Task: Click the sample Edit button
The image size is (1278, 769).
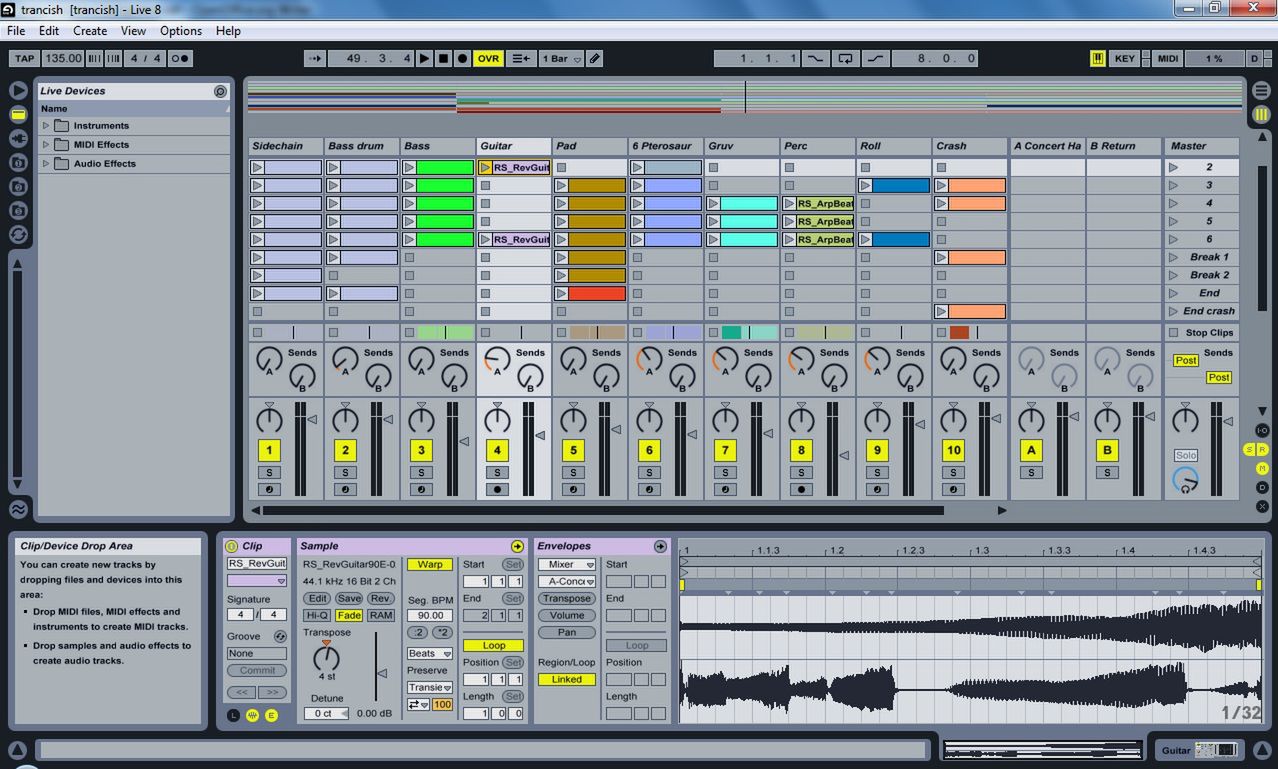Action: coord(317,598)
